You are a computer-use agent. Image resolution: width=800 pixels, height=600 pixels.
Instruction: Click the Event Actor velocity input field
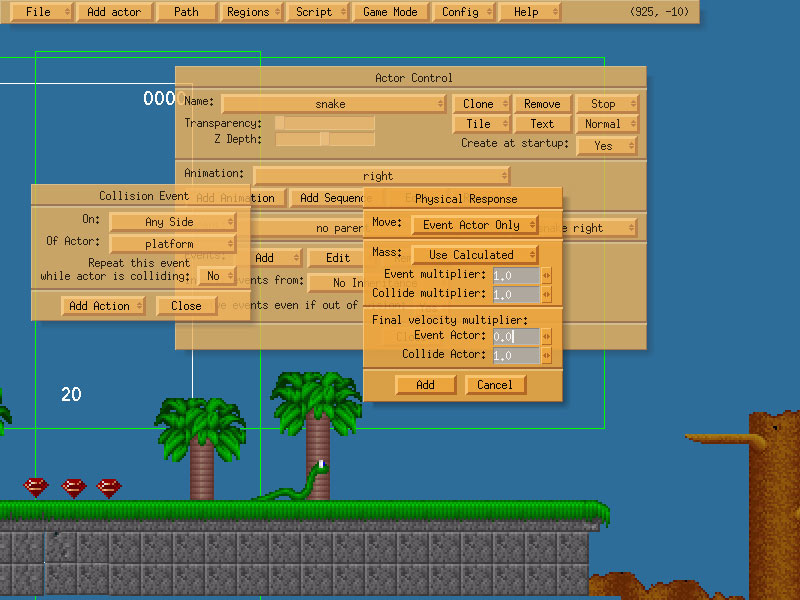pyautogui.click(x=516, y=337)
